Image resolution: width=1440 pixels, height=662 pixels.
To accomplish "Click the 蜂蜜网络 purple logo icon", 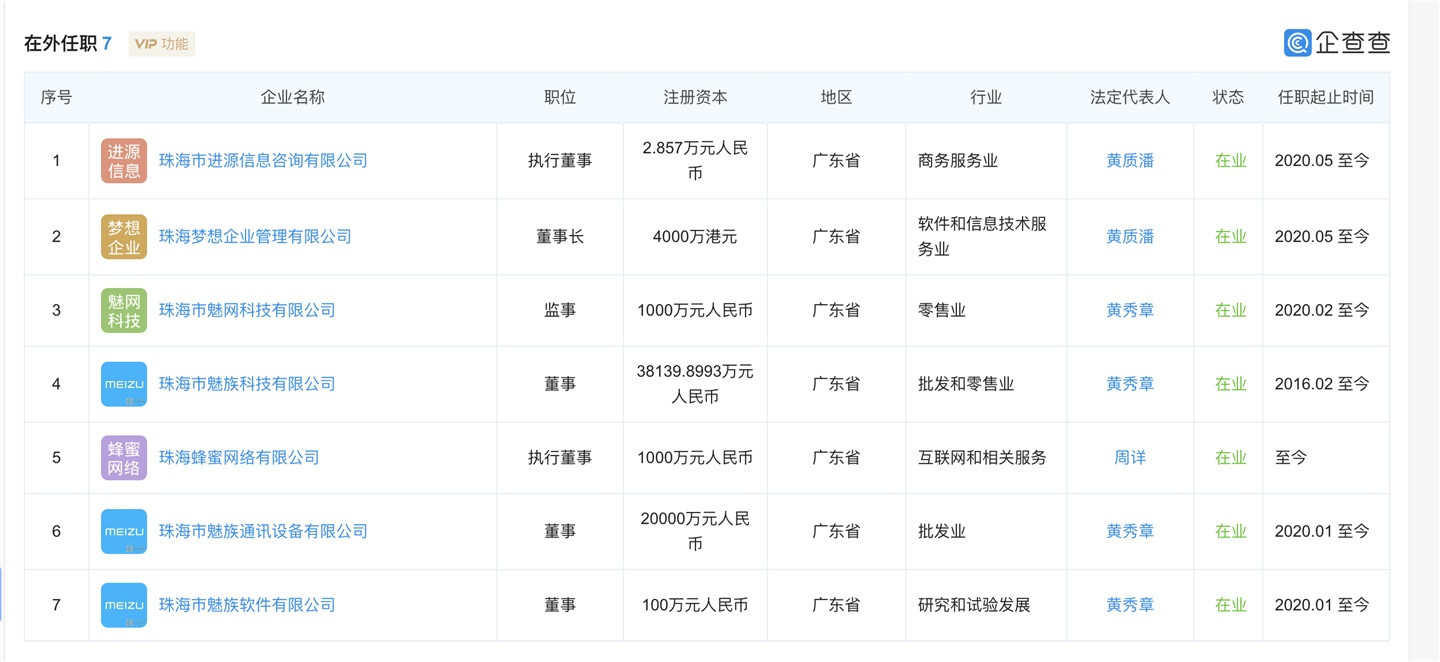I will tap(124, 458).
